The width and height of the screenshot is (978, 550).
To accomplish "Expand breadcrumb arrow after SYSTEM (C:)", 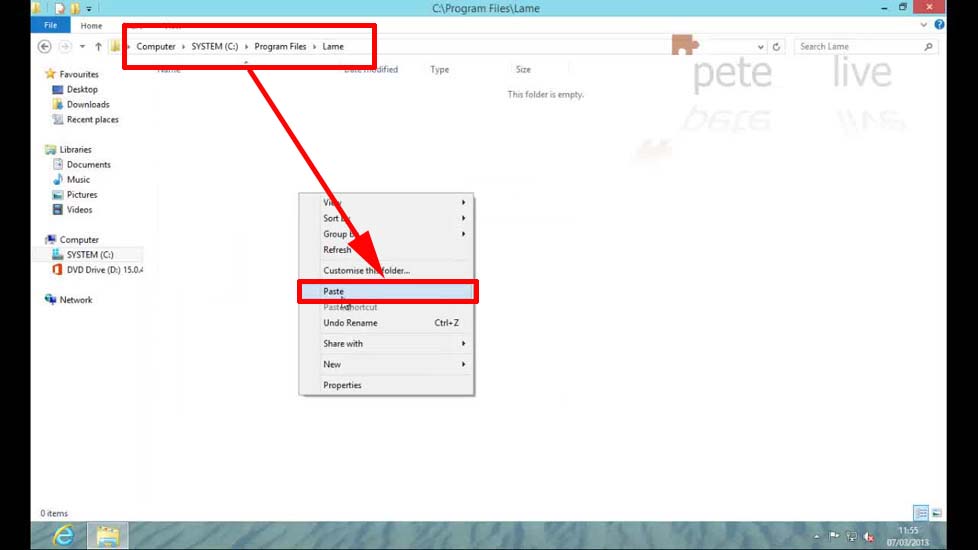I will click(246, 47).
